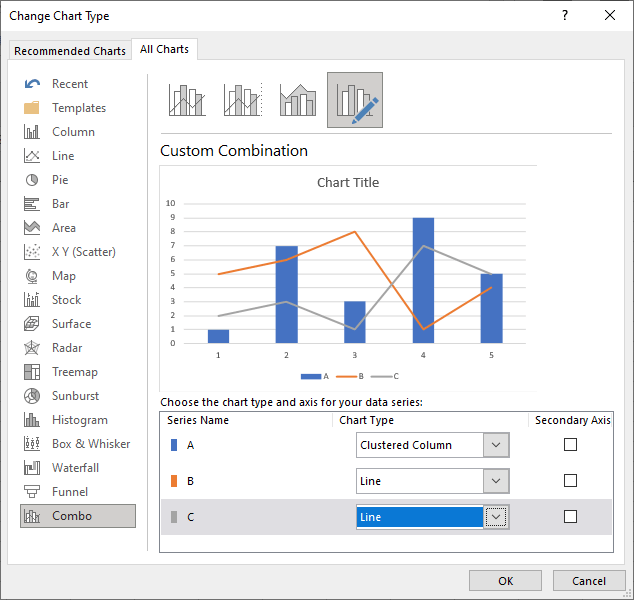The height and width of the screenshot is (600, 634).
Task: Select the Funnel chart icon
Action: tap(32, 492)
